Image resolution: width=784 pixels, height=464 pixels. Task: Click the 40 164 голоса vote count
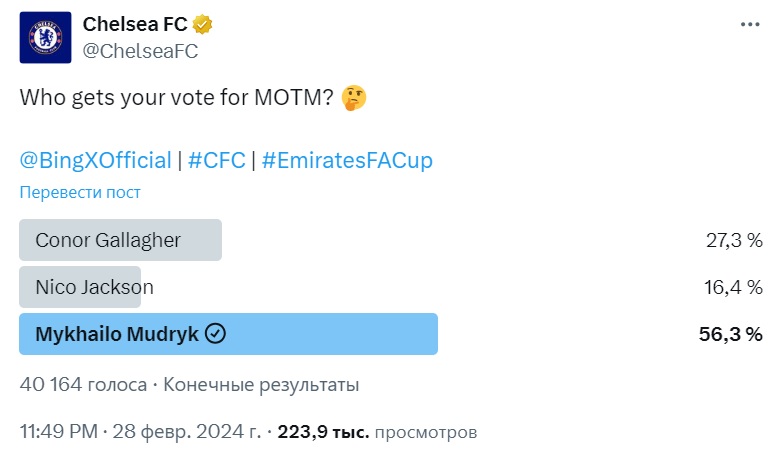click(84, 384)
